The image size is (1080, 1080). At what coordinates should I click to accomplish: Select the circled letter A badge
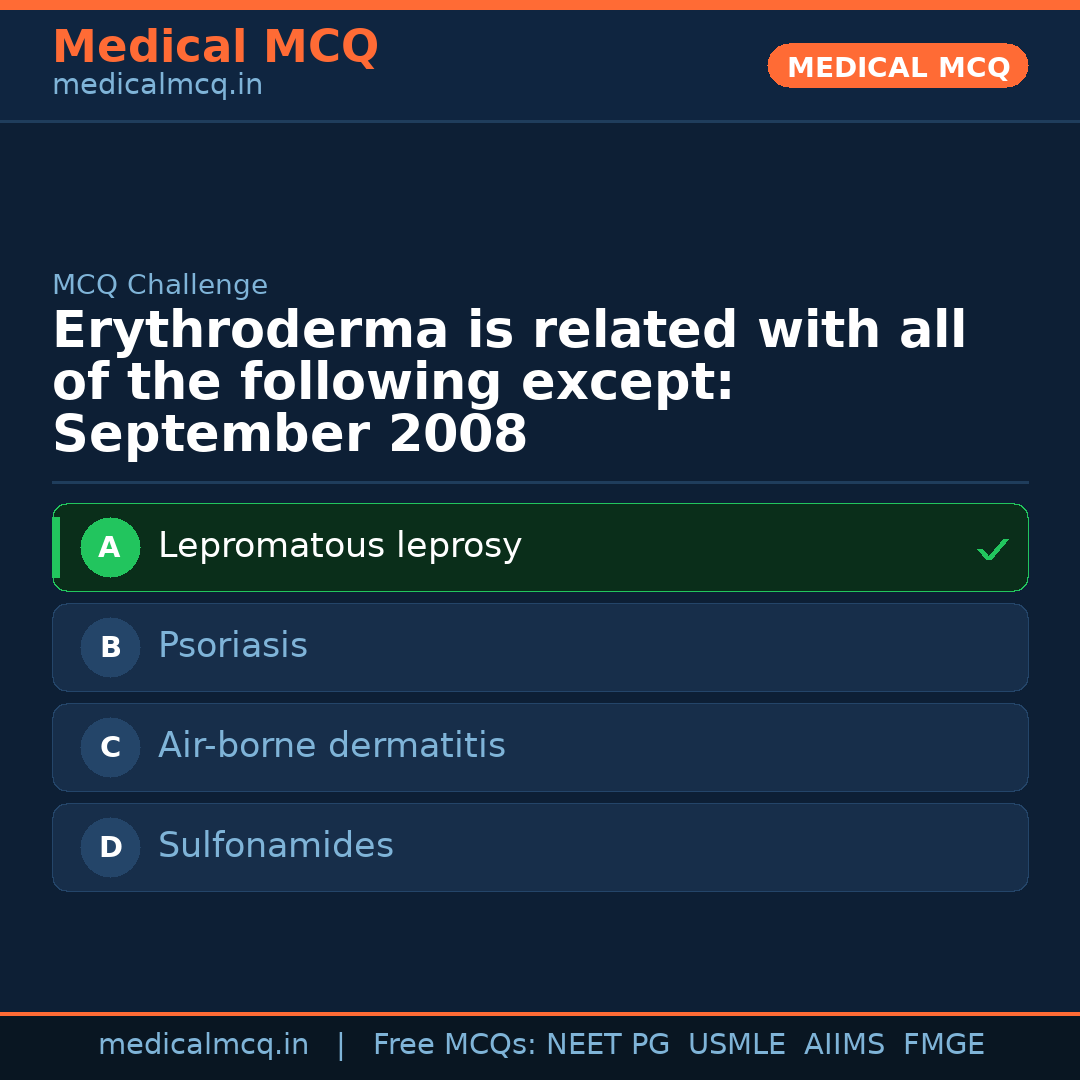click(x=110, y=547)
